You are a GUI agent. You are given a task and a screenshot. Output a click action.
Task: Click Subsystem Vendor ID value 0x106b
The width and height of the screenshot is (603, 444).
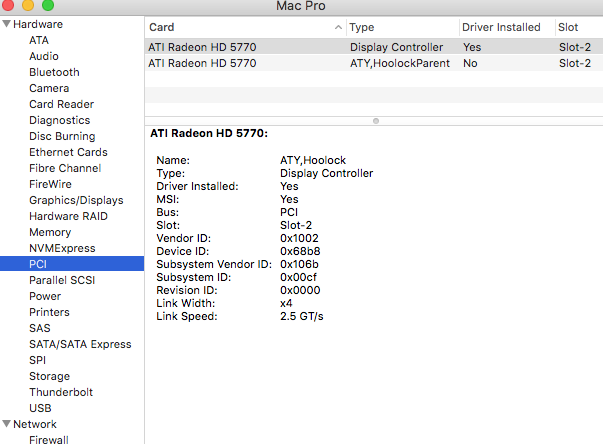[299, 264]
